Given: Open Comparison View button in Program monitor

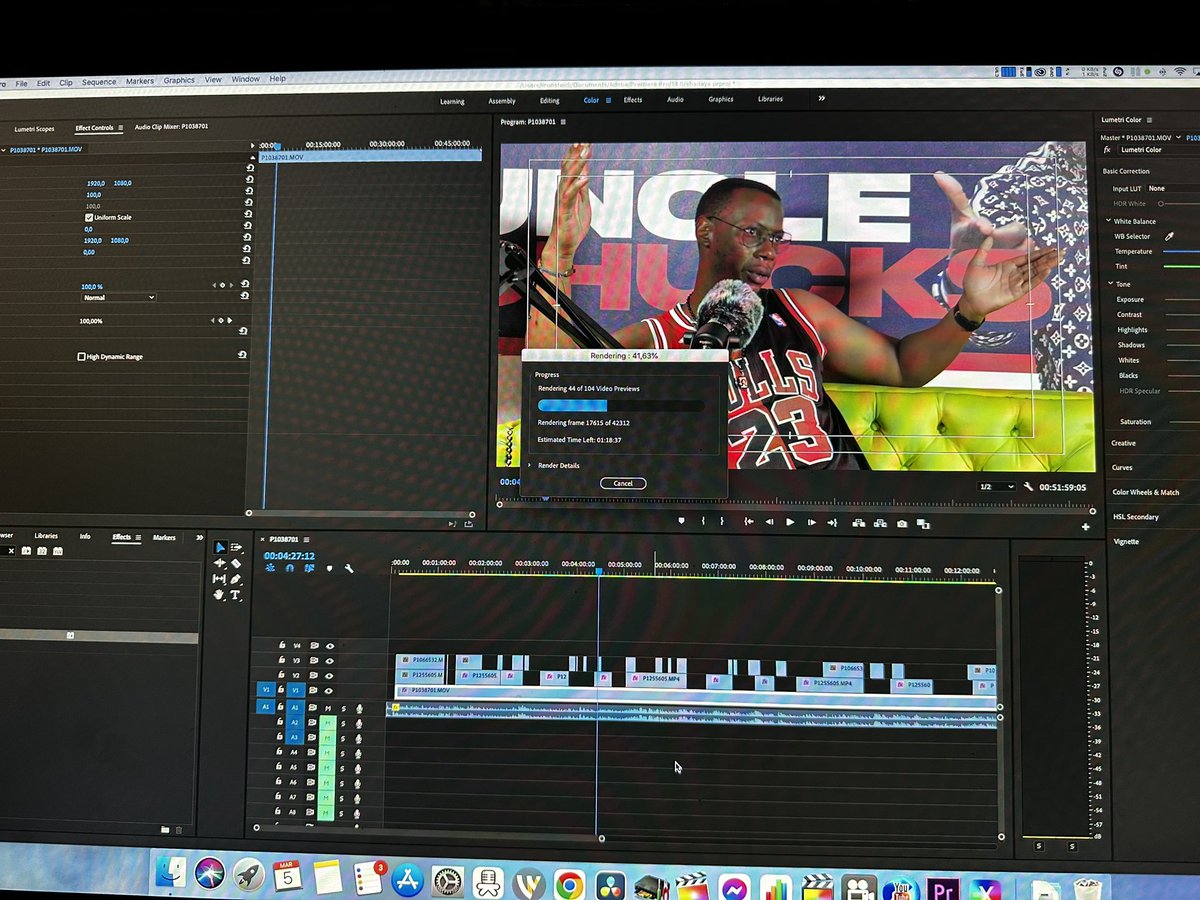Looking at the screenshot, I should [923, 523].
